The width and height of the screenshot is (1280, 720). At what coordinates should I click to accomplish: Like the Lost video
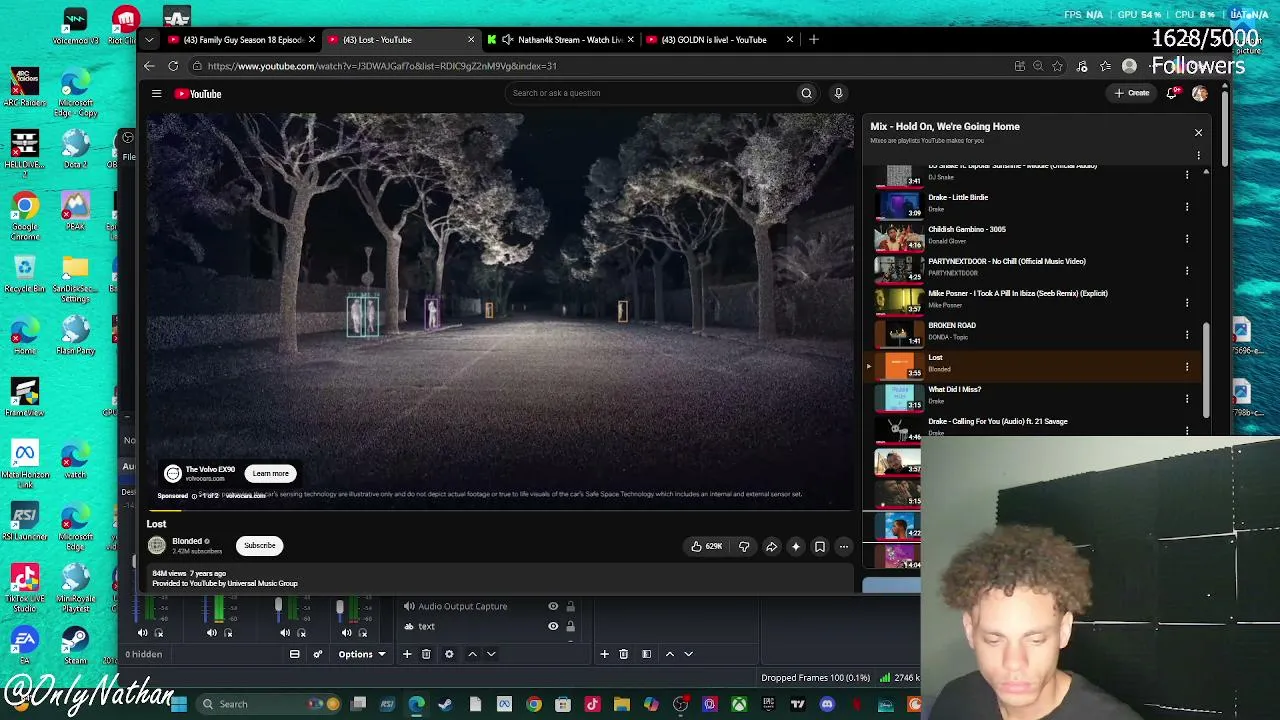[706, 546]
